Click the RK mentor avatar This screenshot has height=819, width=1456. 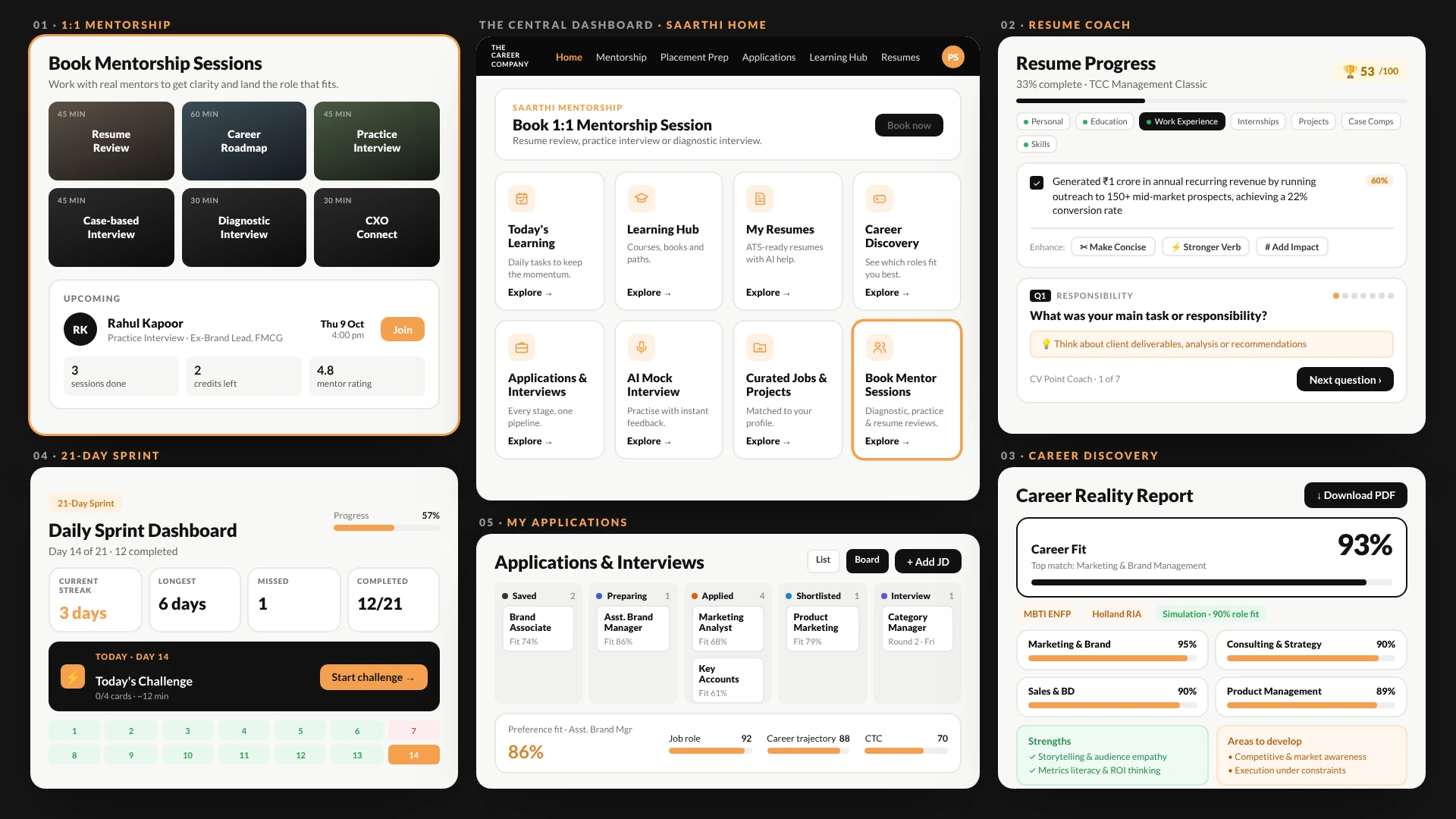80,329
